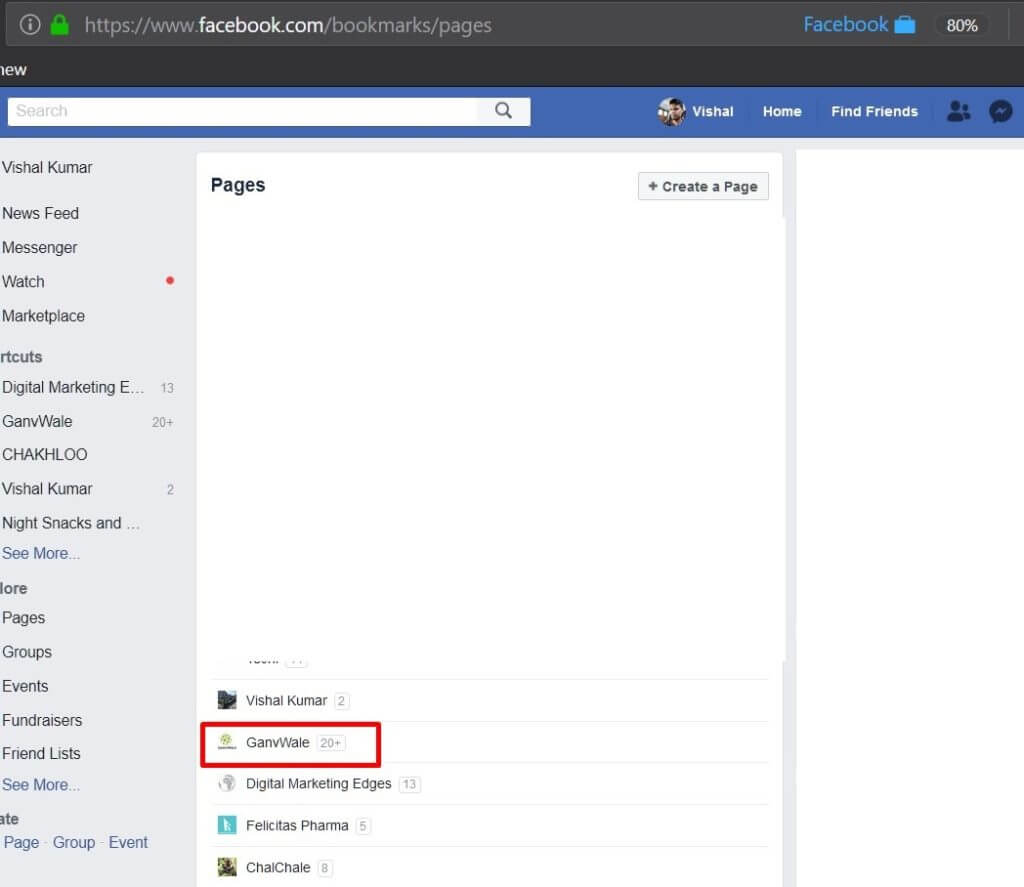Click the Vishal Kumar page thumbnail

pos(227,700)
